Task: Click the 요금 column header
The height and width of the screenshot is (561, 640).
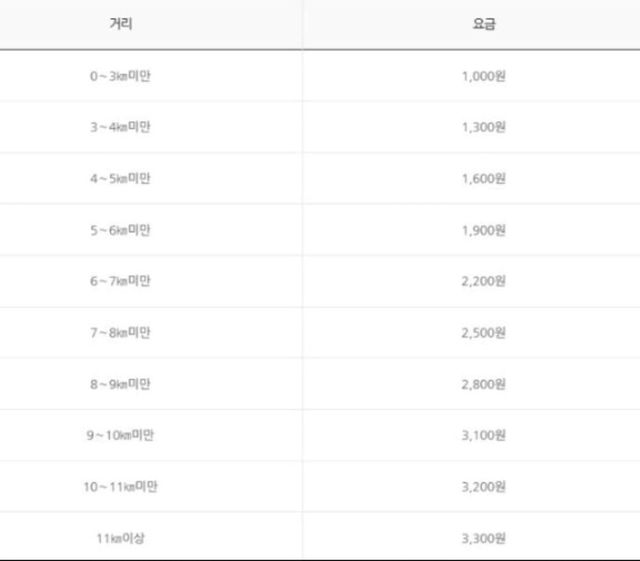Action: click(x=483, y=24)
